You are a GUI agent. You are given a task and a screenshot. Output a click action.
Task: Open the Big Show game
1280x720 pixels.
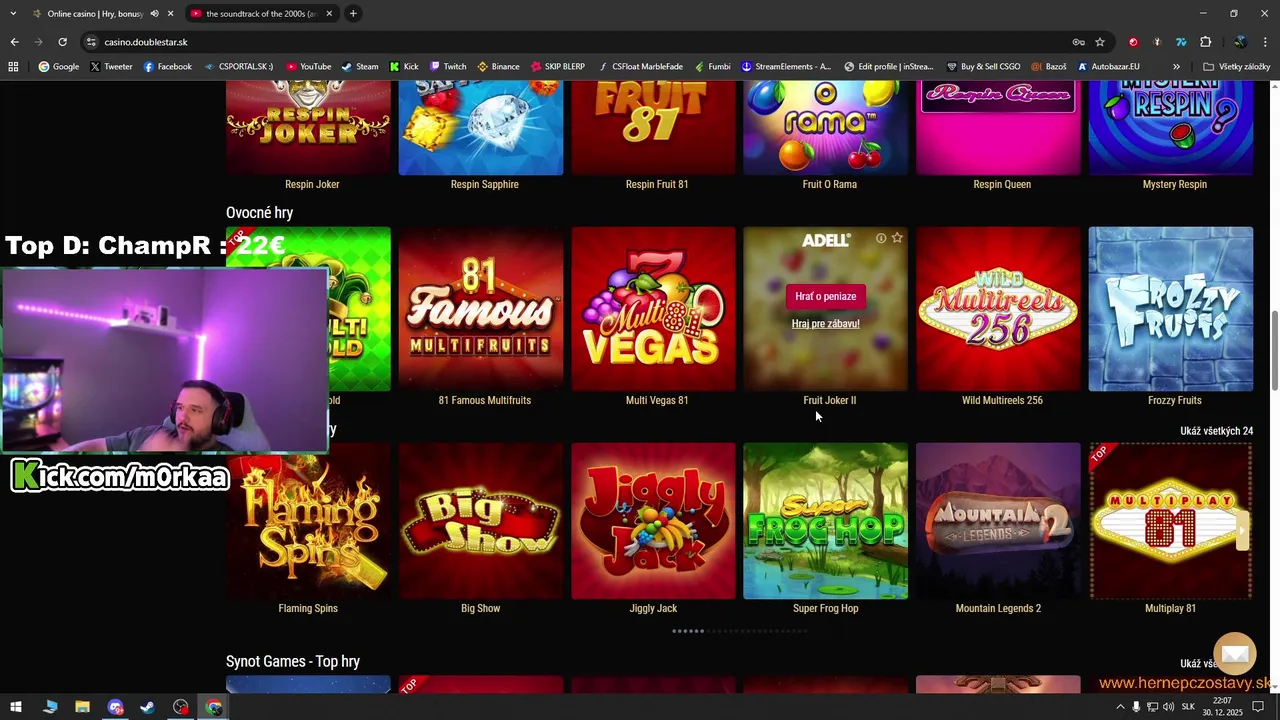click(x=481, y=521)
